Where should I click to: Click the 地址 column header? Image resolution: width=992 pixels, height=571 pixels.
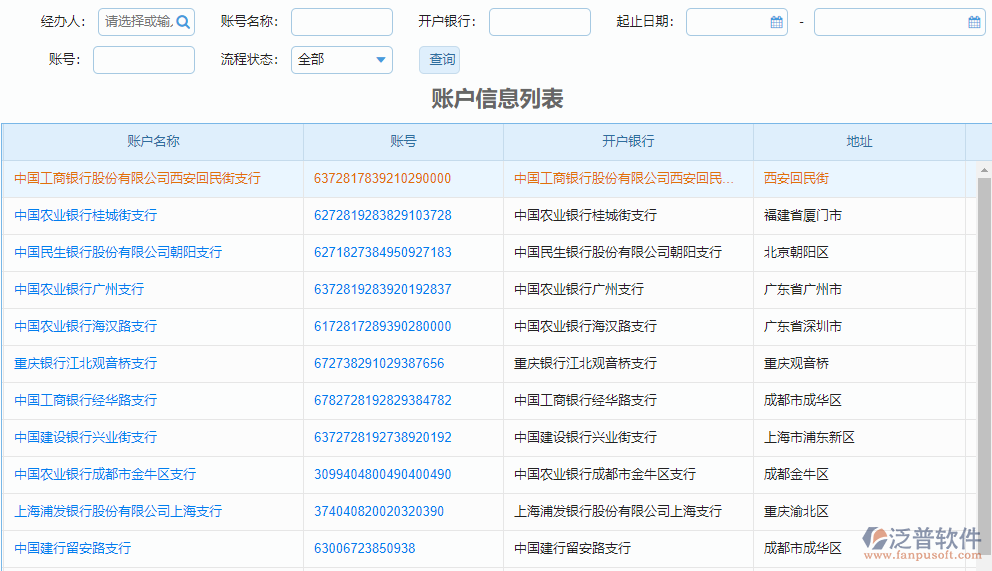859,141
